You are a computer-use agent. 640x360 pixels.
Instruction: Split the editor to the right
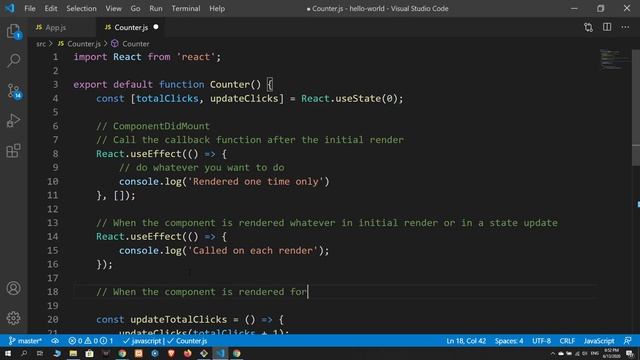pos(607,27)
